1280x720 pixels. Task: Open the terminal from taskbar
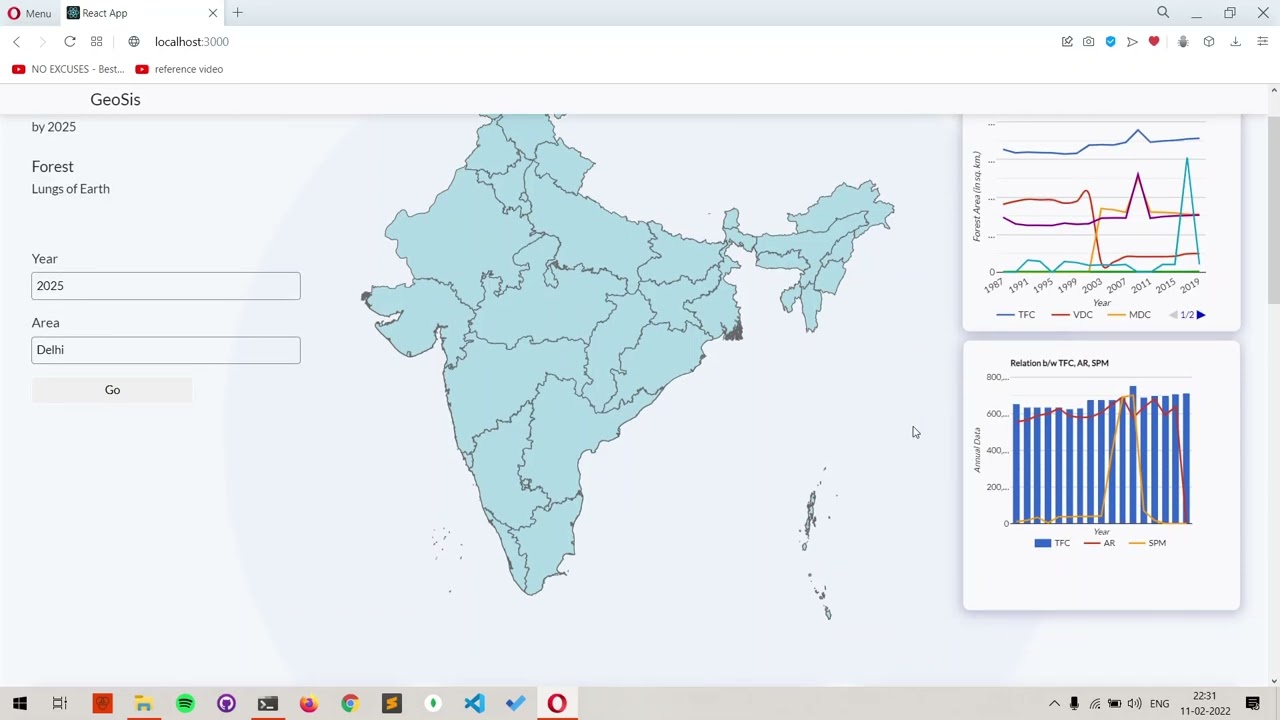point(267,704)
